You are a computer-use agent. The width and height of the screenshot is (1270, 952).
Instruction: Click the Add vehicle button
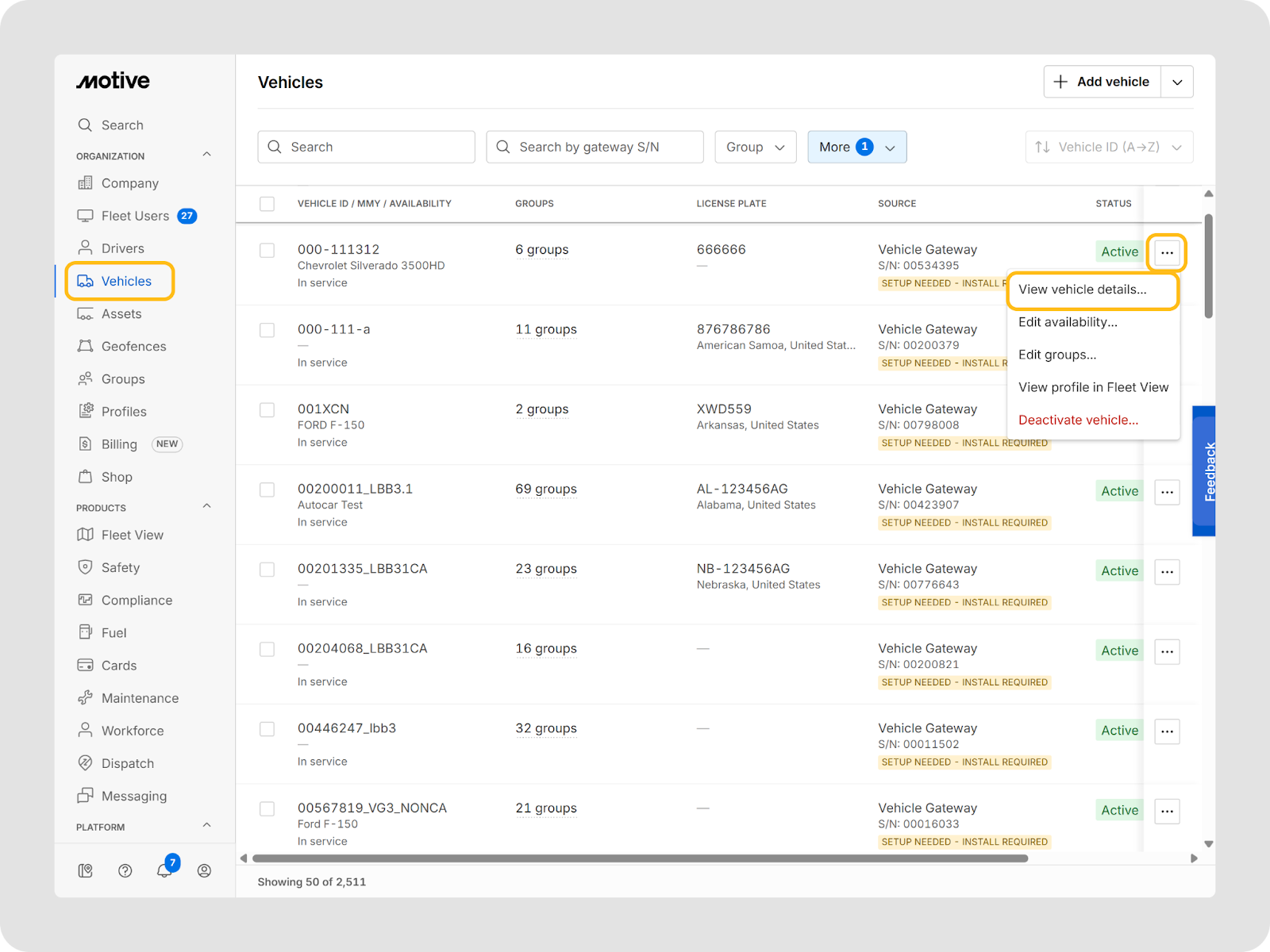1102,82
